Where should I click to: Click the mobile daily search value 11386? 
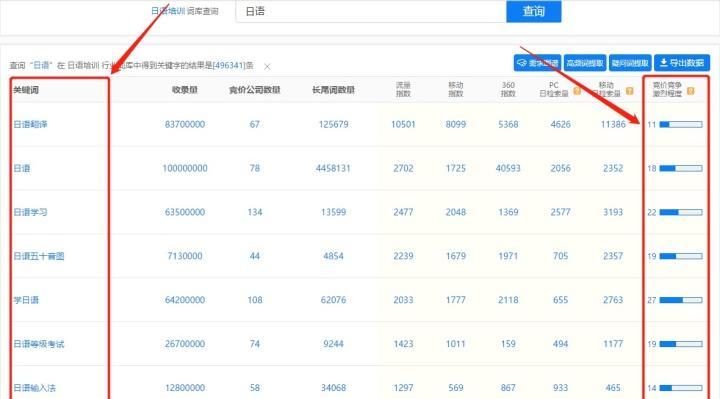(613, 124)
